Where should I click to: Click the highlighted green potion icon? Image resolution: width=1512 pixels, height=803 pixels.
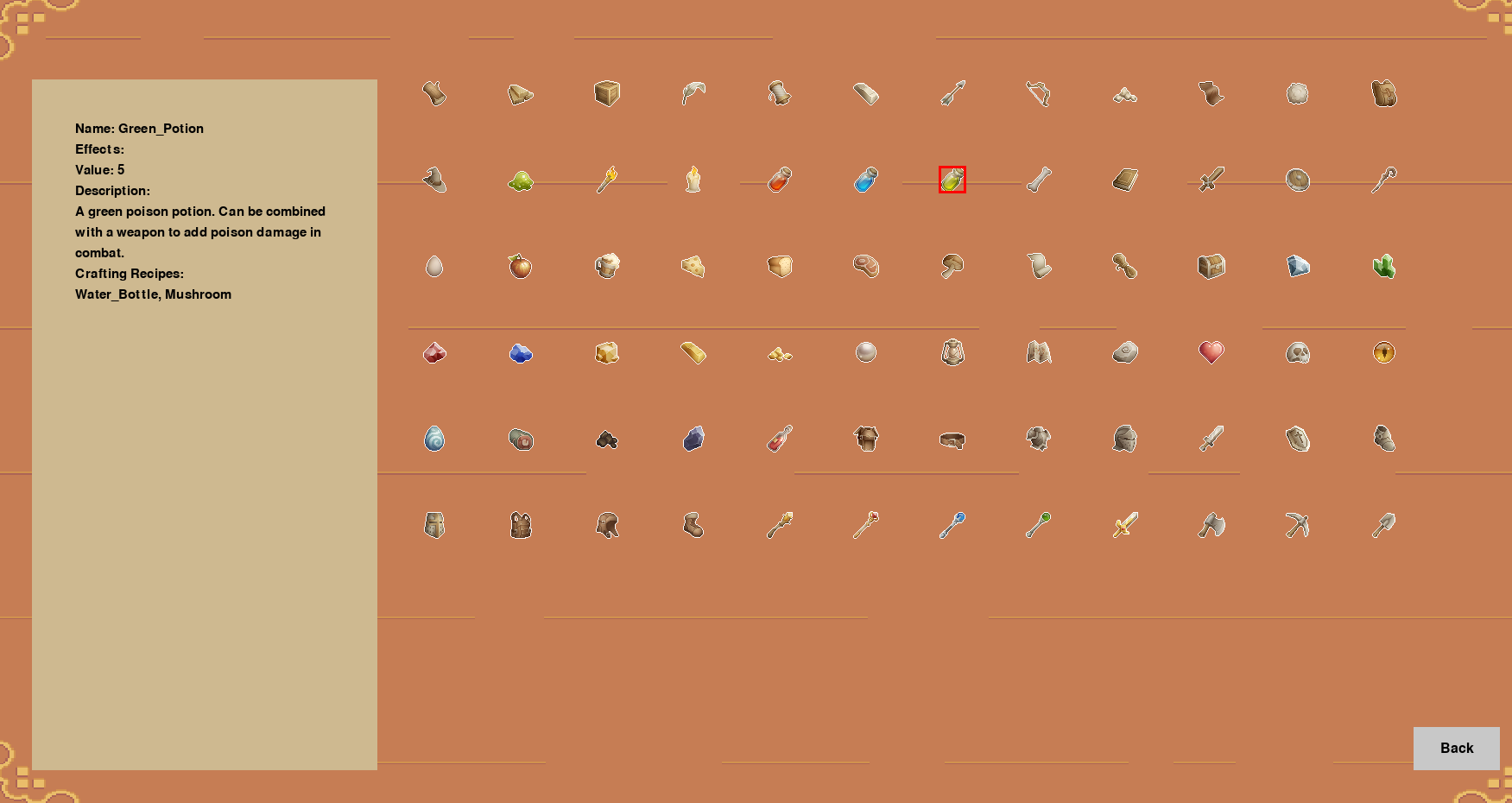coord(952,180)
